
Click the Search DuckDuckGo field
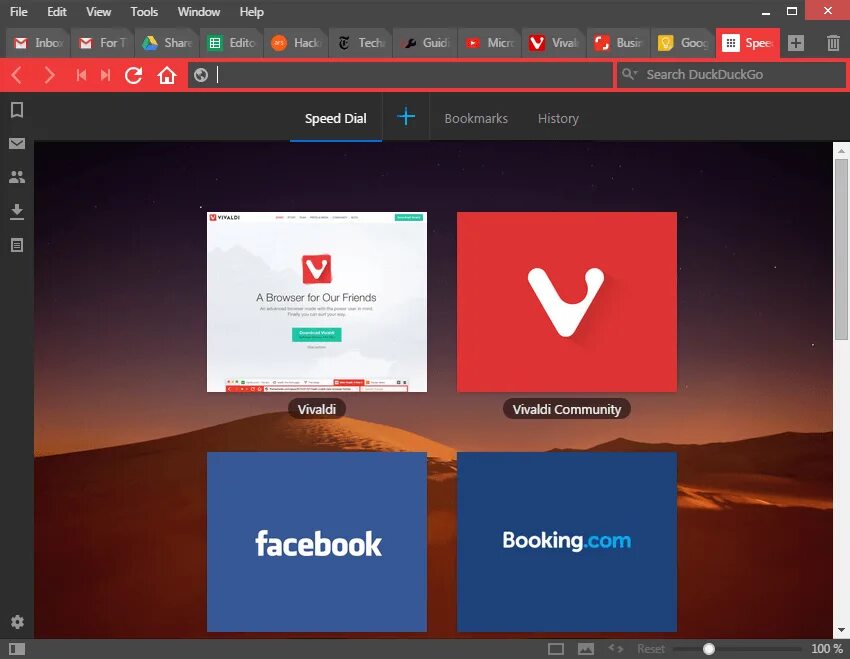[732, 74]
